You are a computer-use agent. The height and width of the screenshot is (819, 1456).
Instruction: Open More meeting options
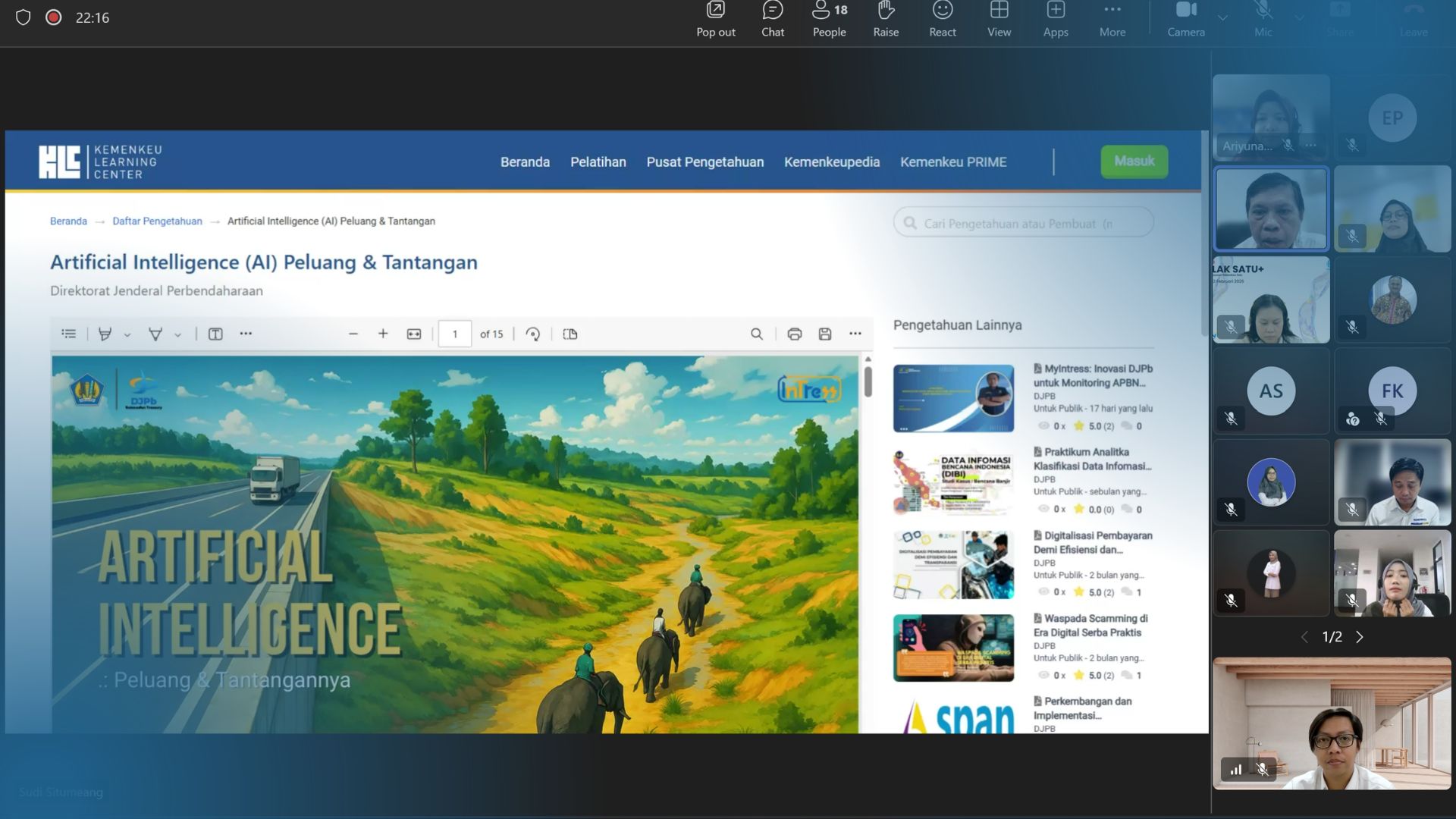click(x=1112, y=19)
